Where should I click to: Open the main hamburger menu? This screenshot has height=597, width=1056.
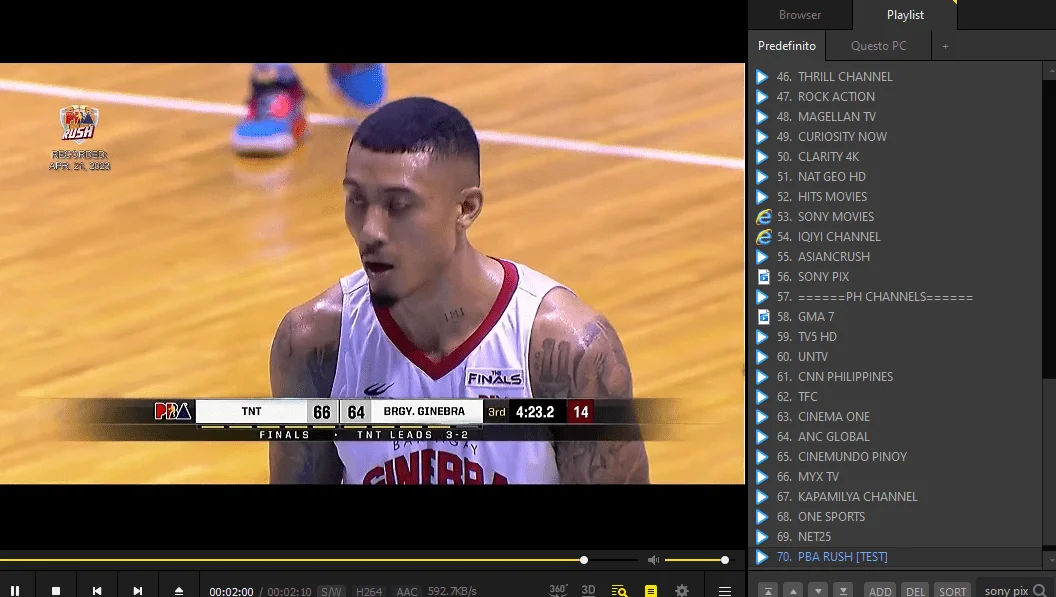[725, 590]
